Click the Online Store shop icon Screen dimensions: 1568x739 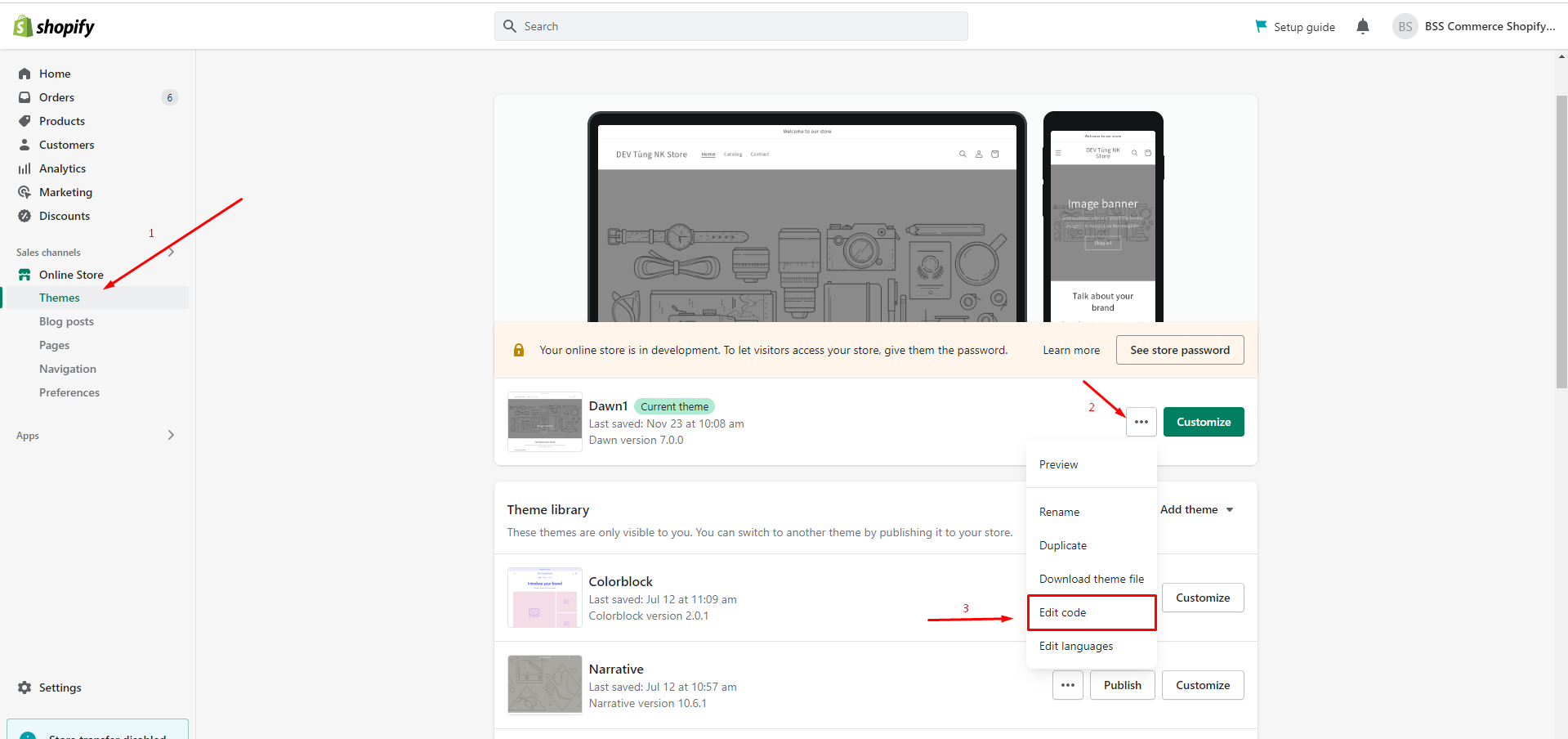25,275
